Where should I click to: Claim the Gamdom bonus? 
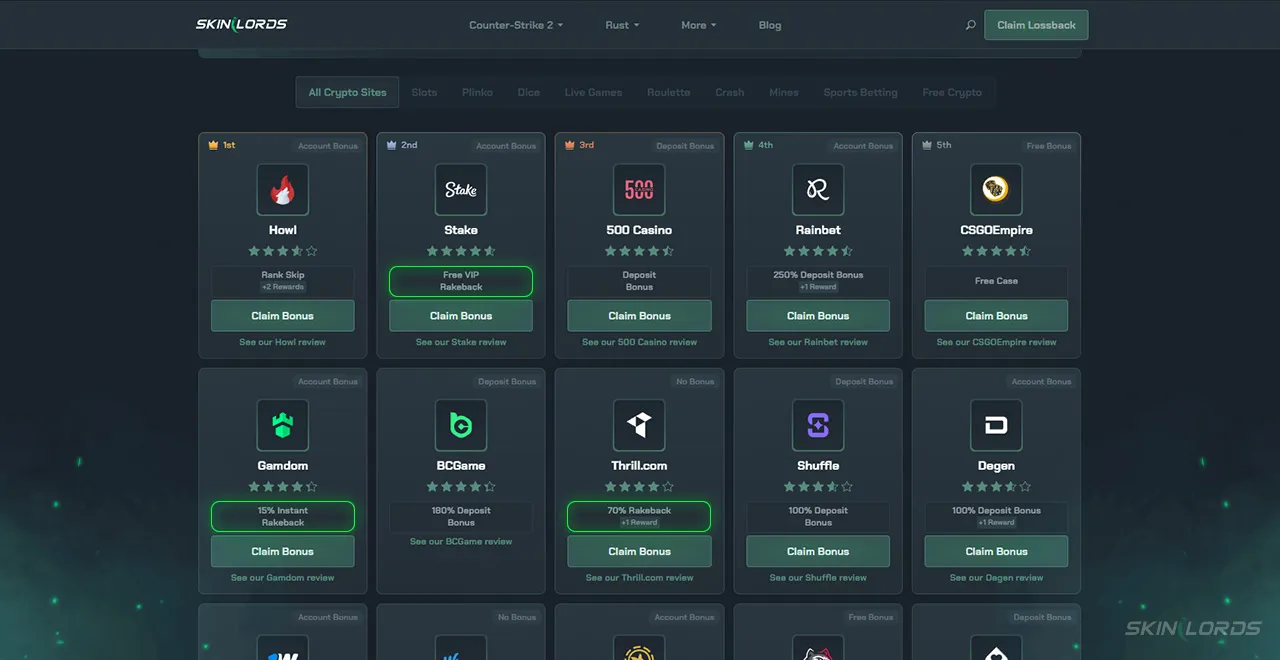[283, 552]
